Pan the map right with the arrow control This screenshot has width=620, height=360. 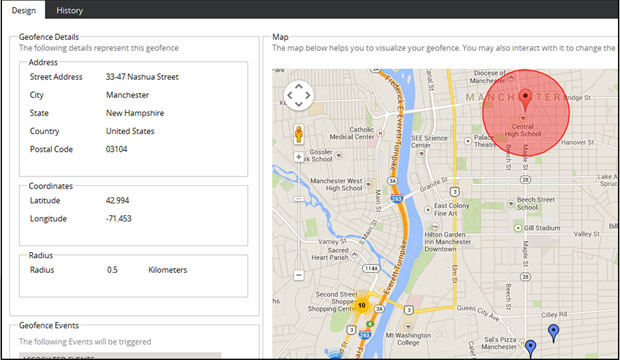[x=308, y=95]
